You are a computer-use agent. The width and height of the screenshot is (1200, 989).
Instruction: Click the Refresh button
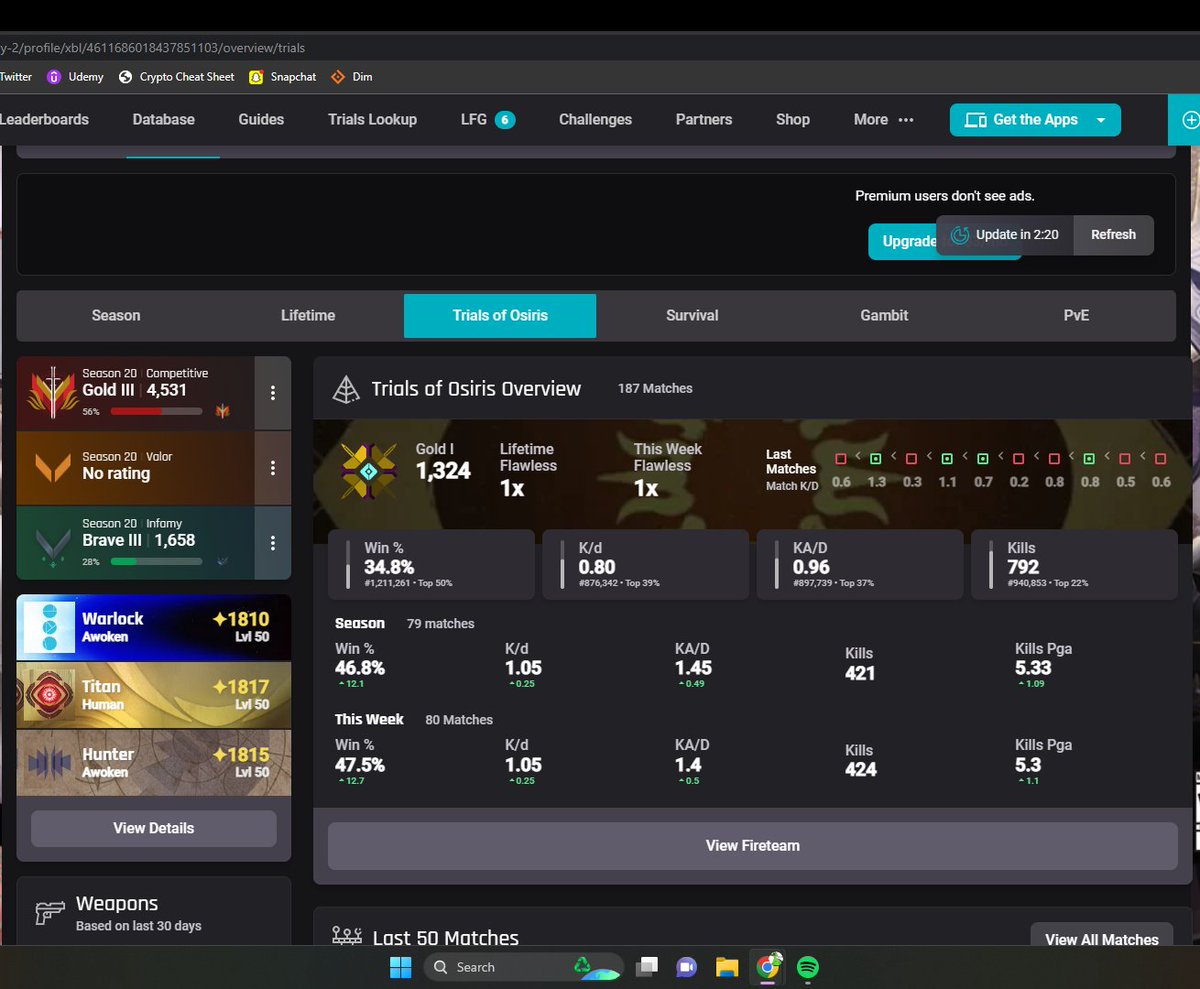1113,235
